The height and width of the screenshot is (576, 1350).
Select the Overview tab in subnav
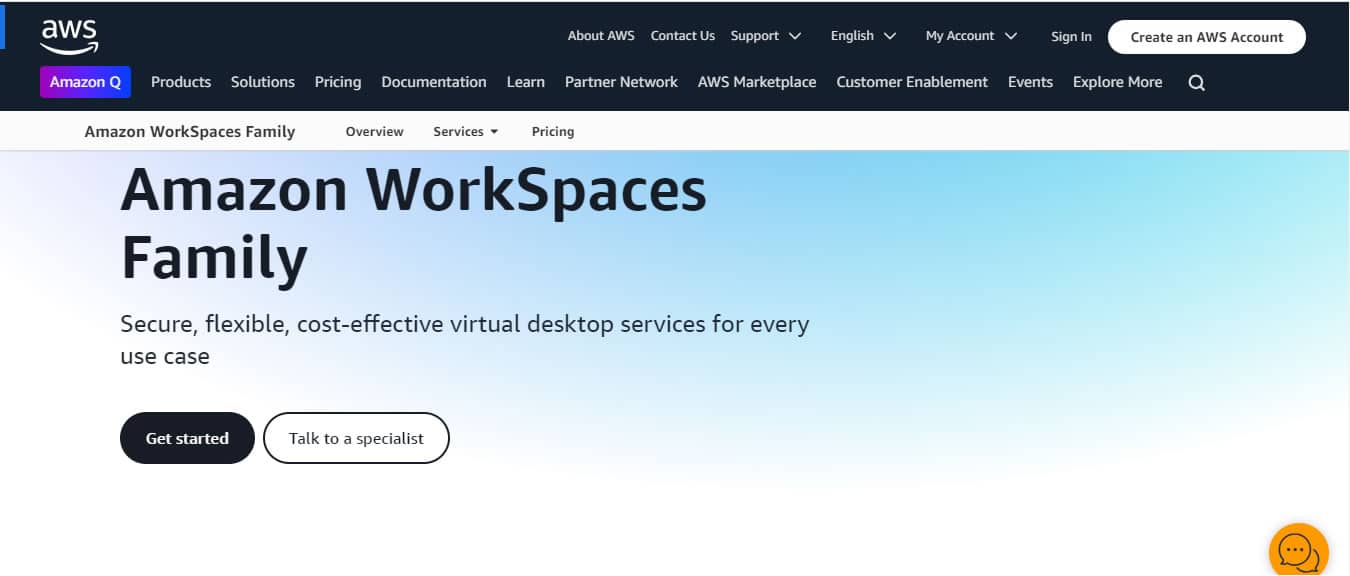tap(374, 131)
